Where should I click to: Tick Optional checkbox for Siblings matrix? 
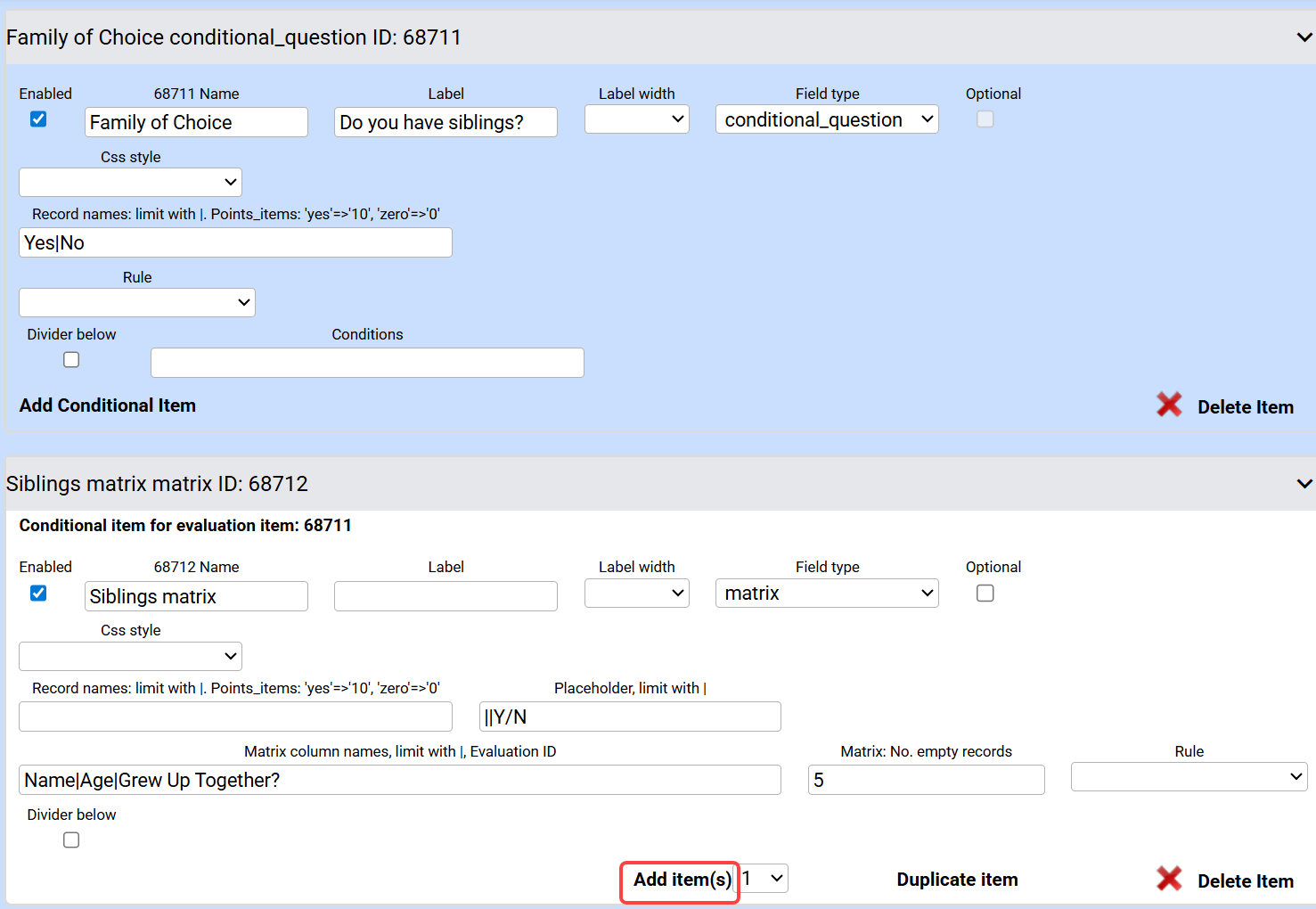point(985,594)
